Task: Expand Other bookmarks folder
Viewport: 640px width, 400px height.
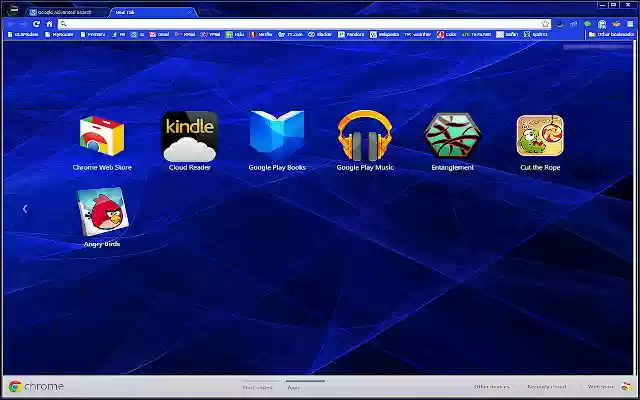Action: pos(611,35)
